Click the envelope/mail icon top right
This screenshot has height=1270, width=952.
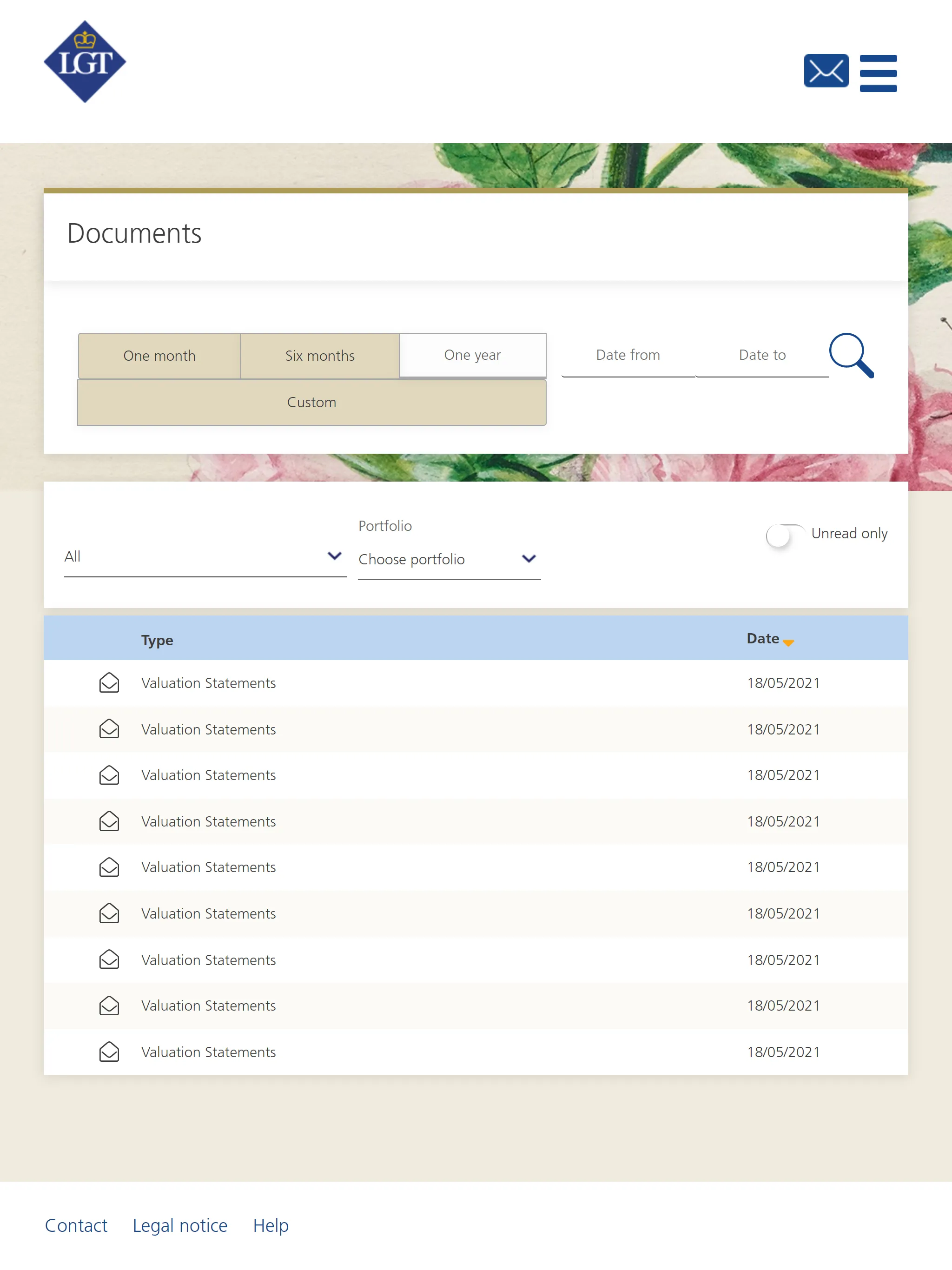pos(824,71)
